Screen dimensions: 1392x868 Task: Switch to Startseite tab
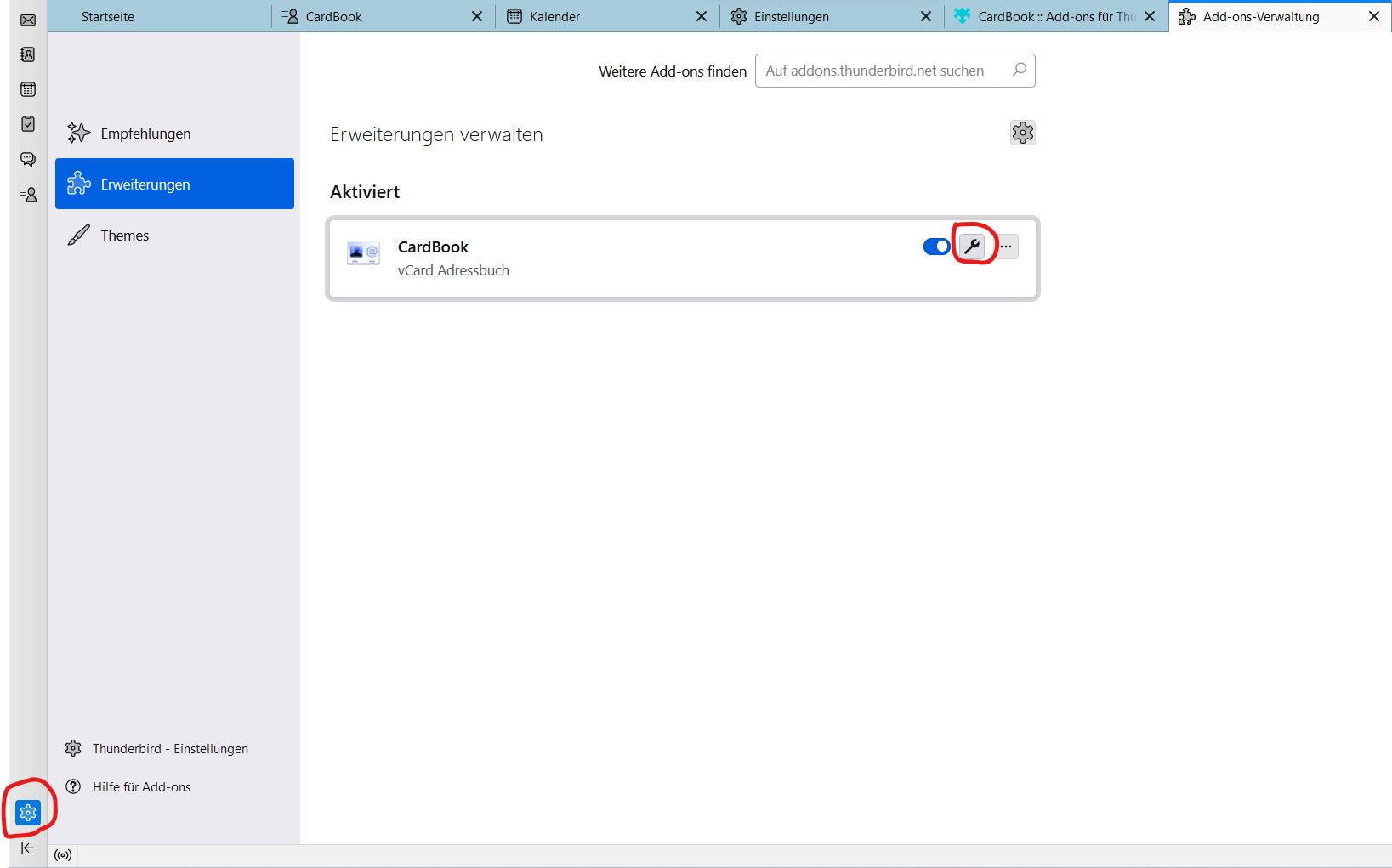(159, 16)
